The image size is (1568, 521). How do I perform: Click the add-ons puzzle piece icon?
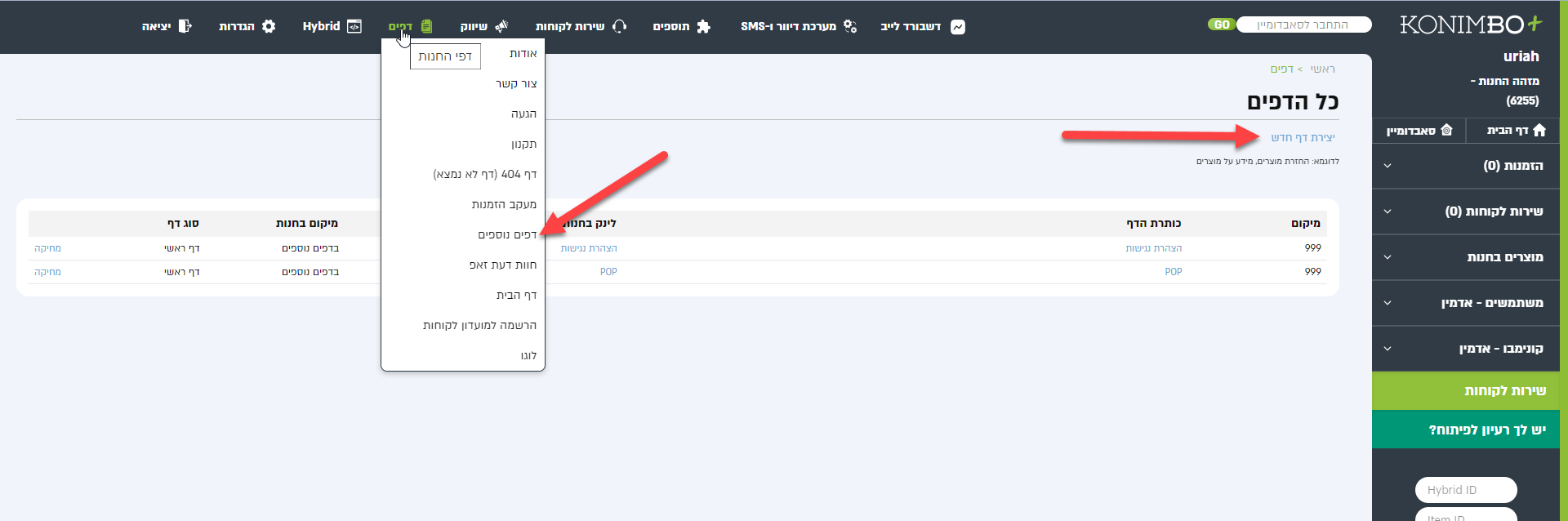coord(704,26)
